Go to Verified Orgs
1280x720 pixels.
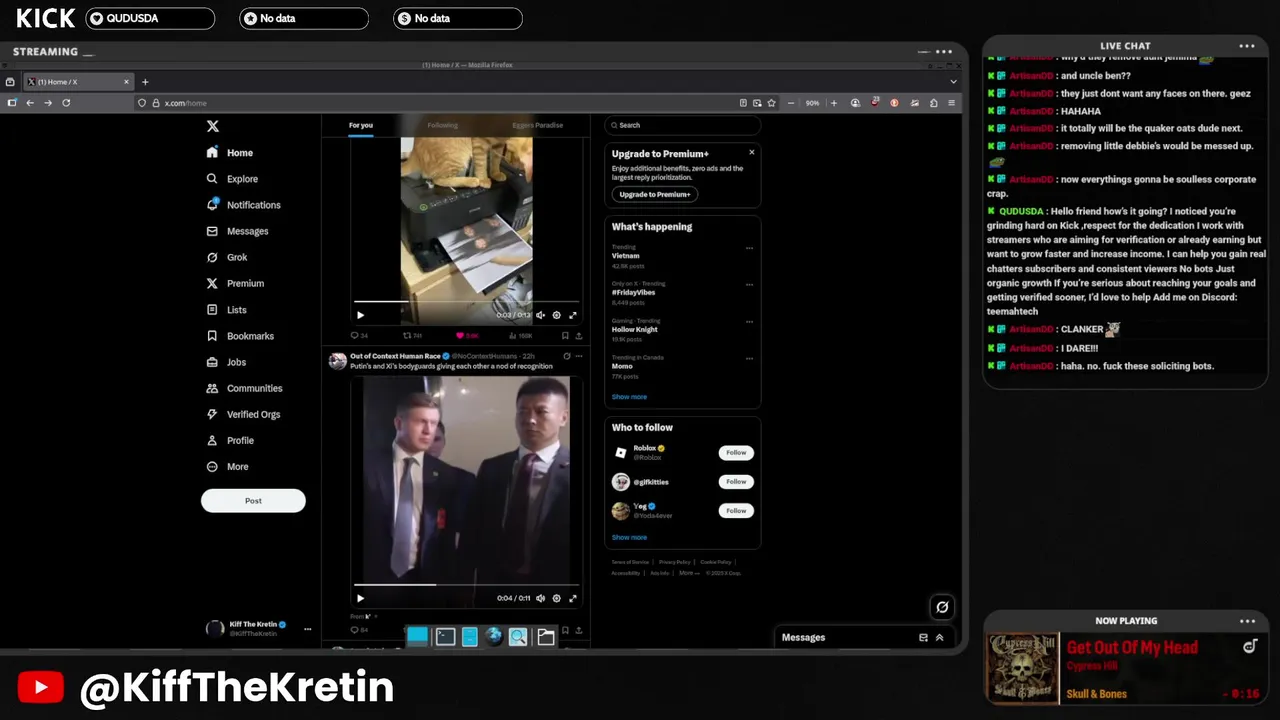pos(243,414)
